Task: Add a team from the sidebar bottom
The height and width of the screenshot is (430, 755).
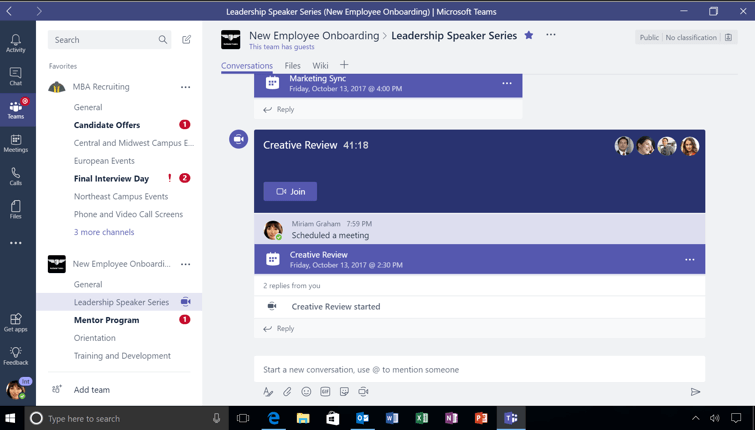Action: 91,390
